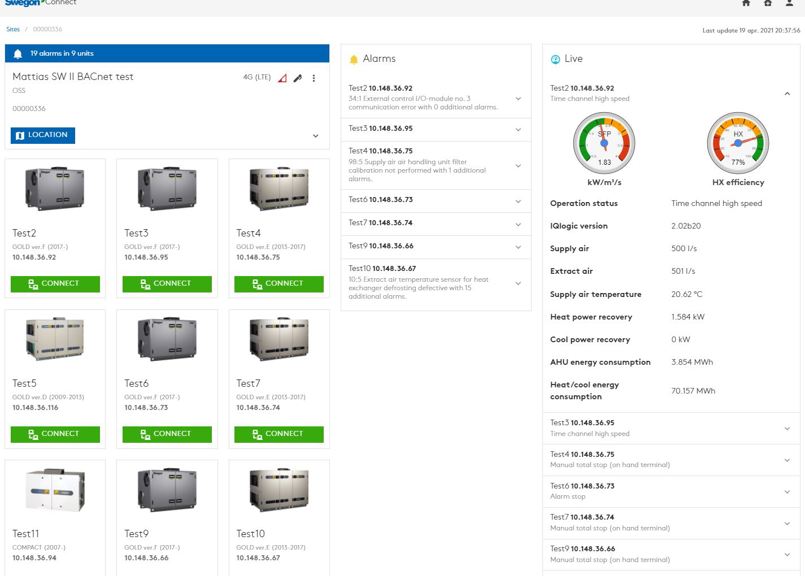Click the edit pencil icon for site
Image resolution: width=805 pixels, height=576 pixels.
(298, 78)
